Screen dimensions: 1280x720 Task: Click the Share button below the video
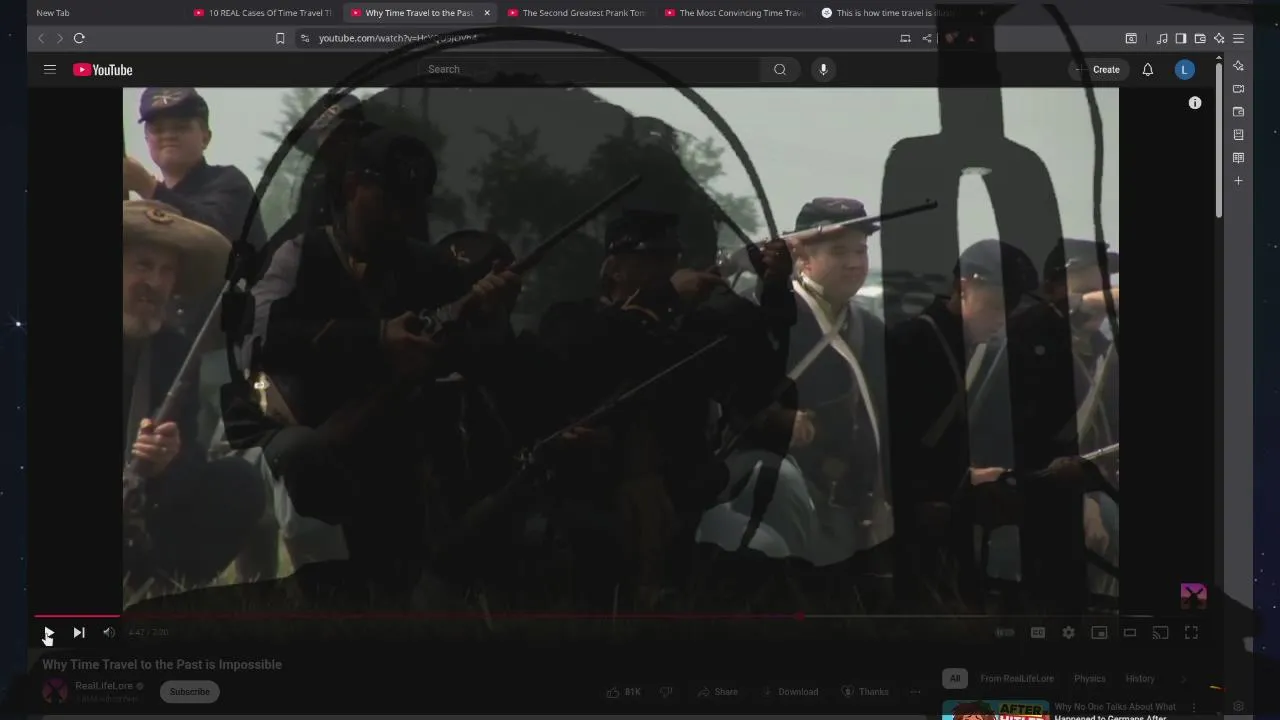pyautogui.click(x=717, y=691)
